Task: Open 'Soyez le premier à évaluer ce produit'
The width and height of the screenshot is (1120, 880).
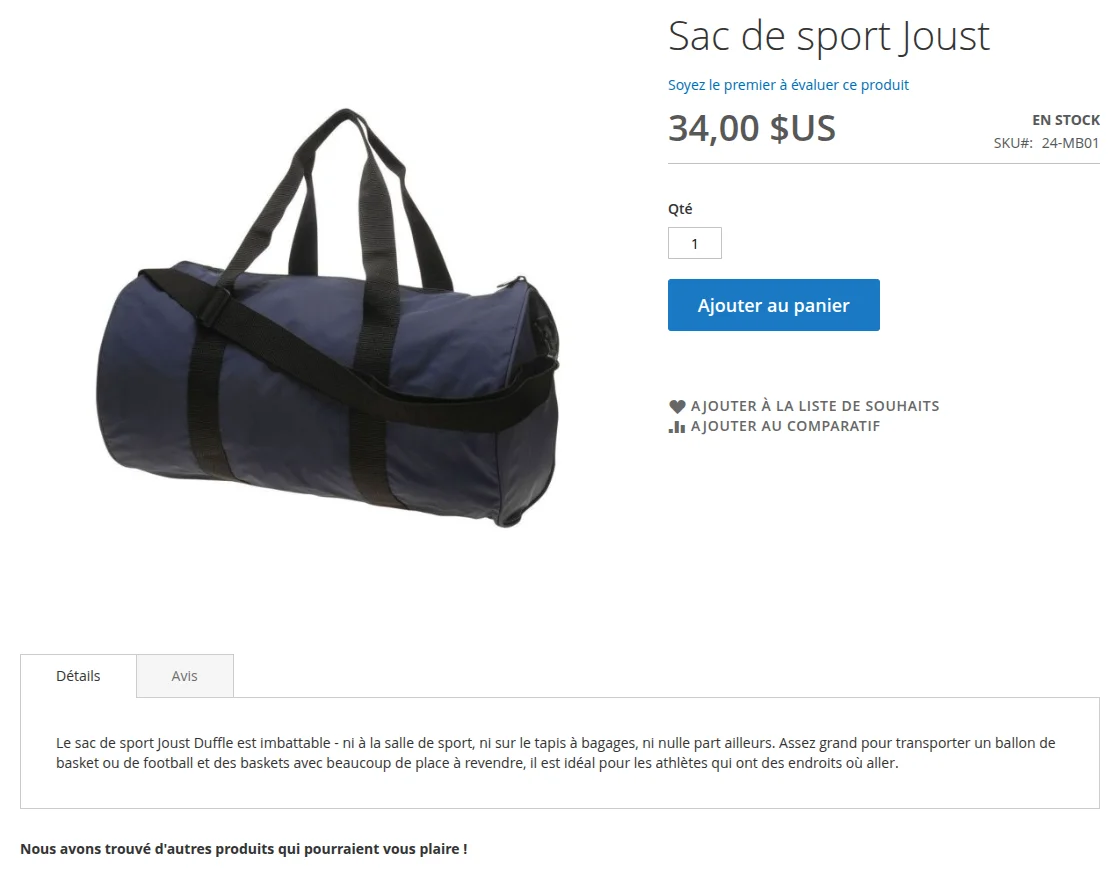Action: 788,85
